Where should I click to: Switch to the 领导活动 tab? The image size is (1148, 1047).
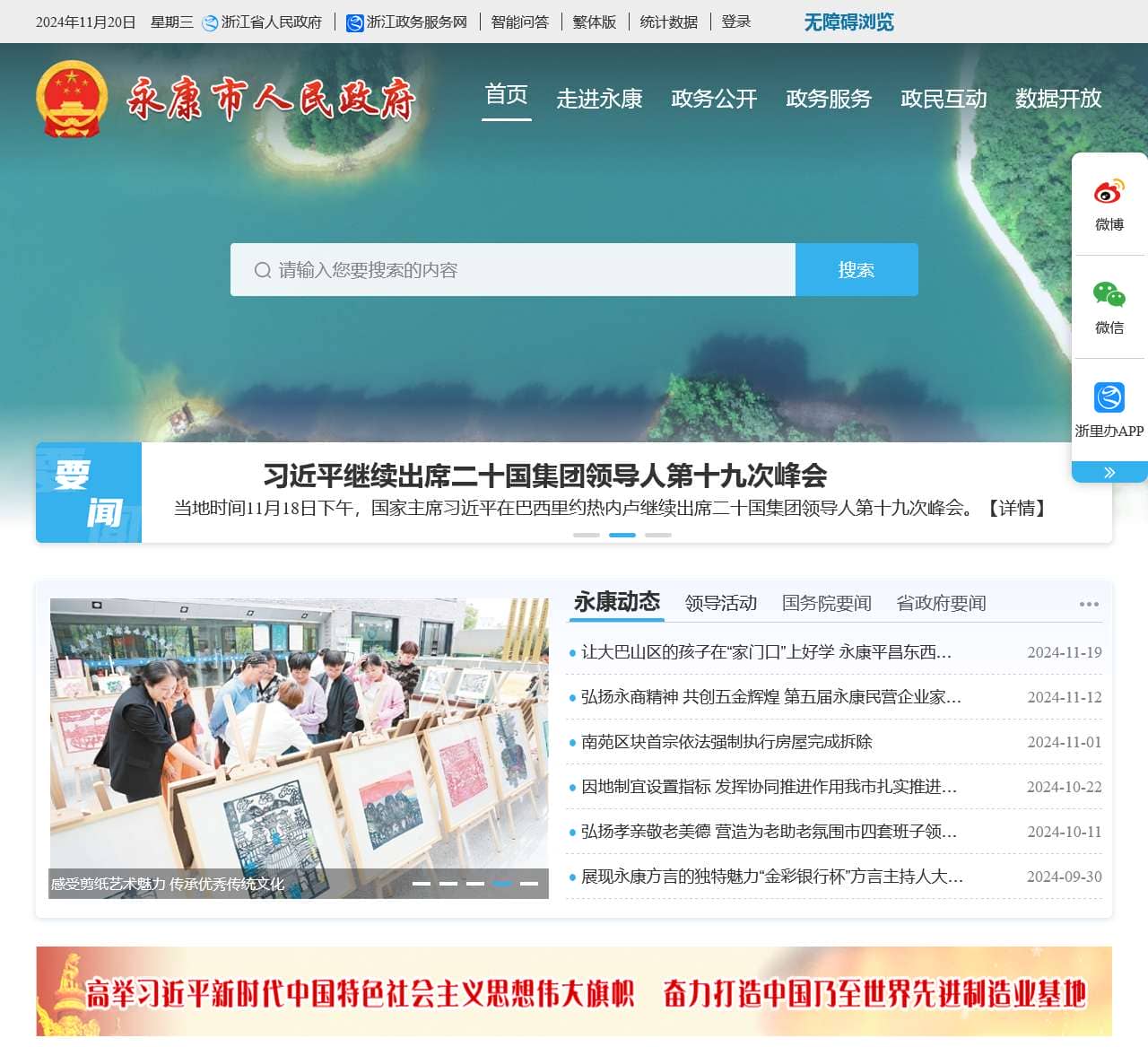pos(721,603)
